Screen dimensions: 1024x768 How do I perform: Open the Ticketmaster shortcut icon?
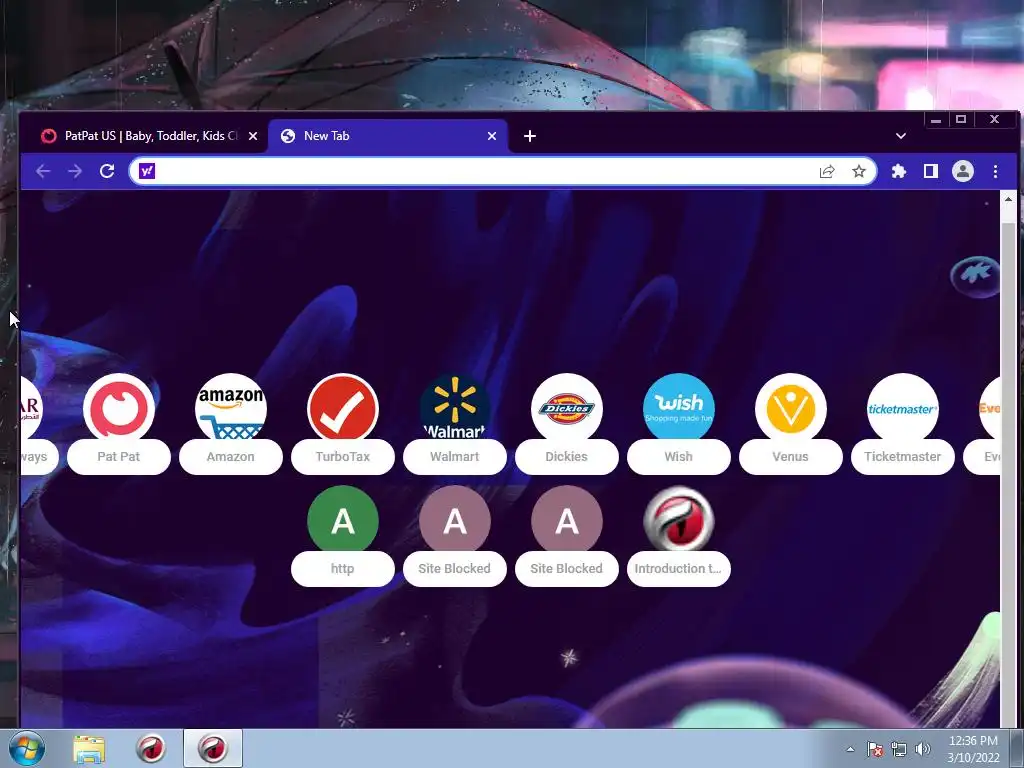(903, 408)
